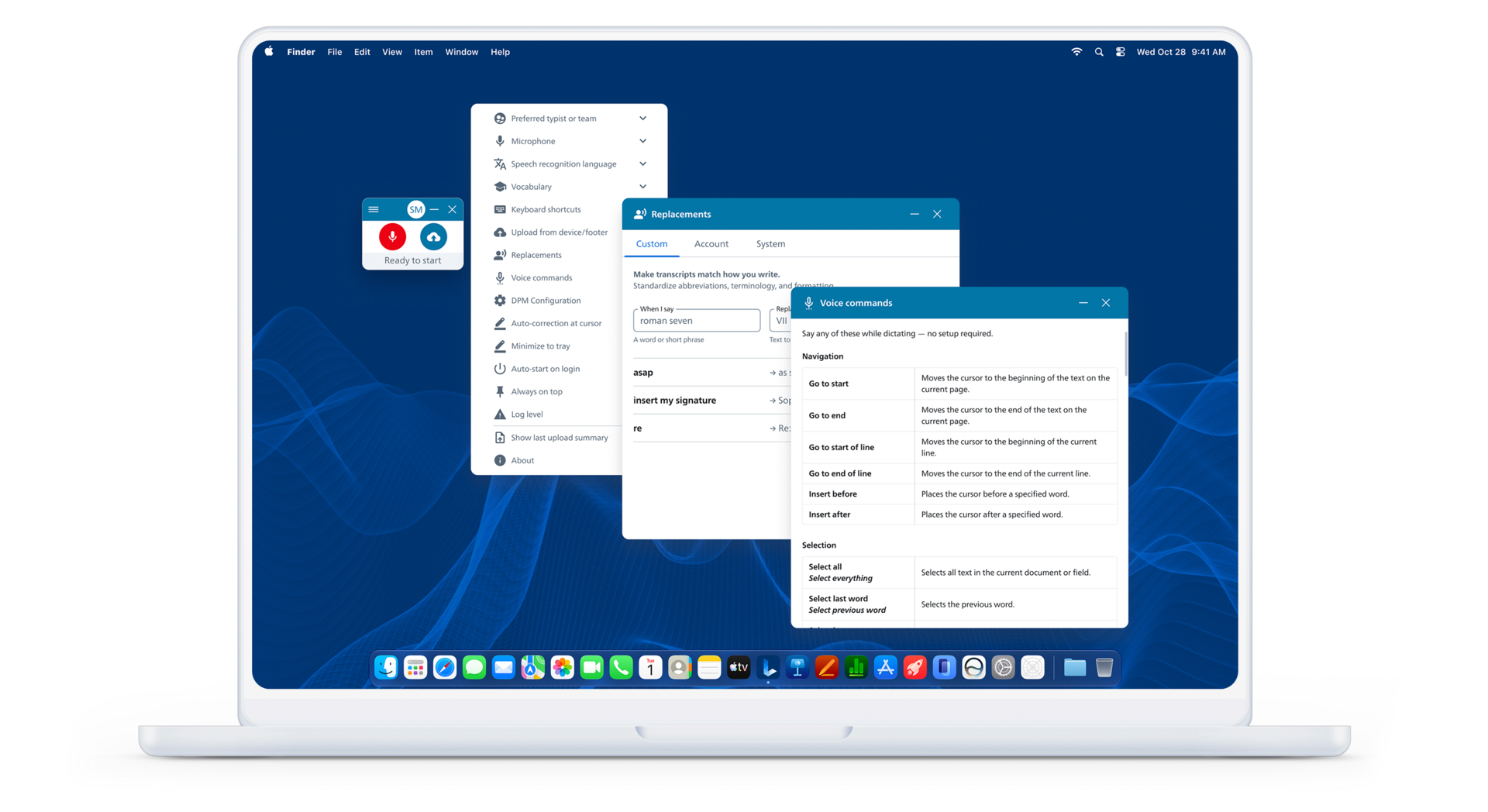Click the Voice commands vertical scrollbar
1488x812 pixels.
coord(1125,354)
